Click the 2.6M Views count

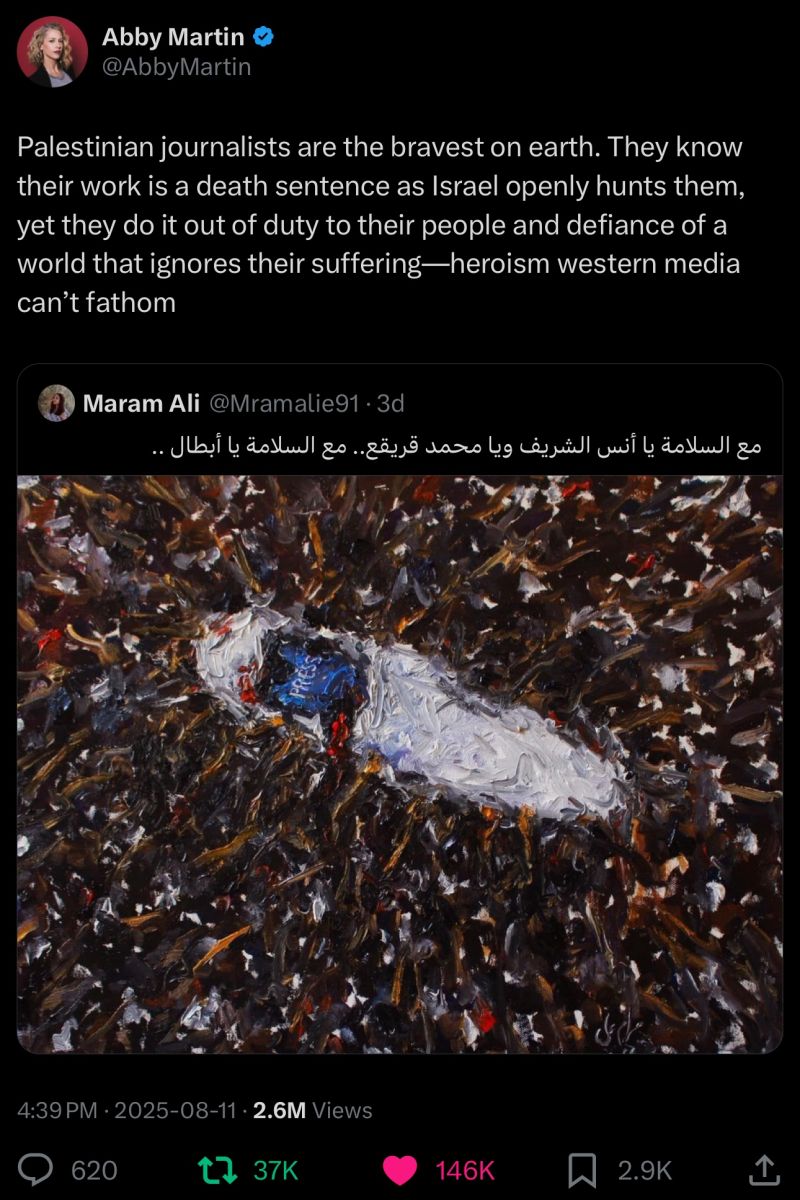[313, 1110]
